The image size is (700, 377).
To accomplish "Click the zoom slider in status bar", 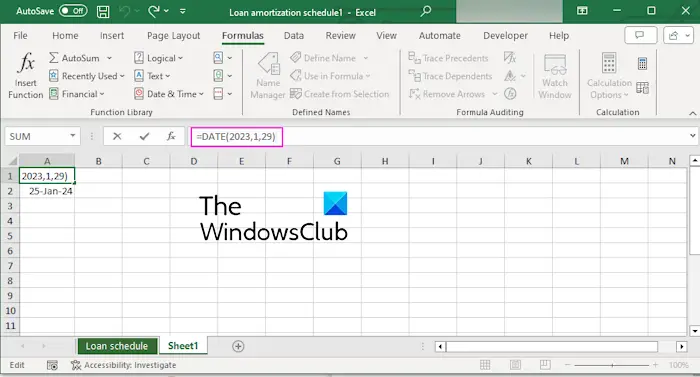I will click(x=612, y=365).
